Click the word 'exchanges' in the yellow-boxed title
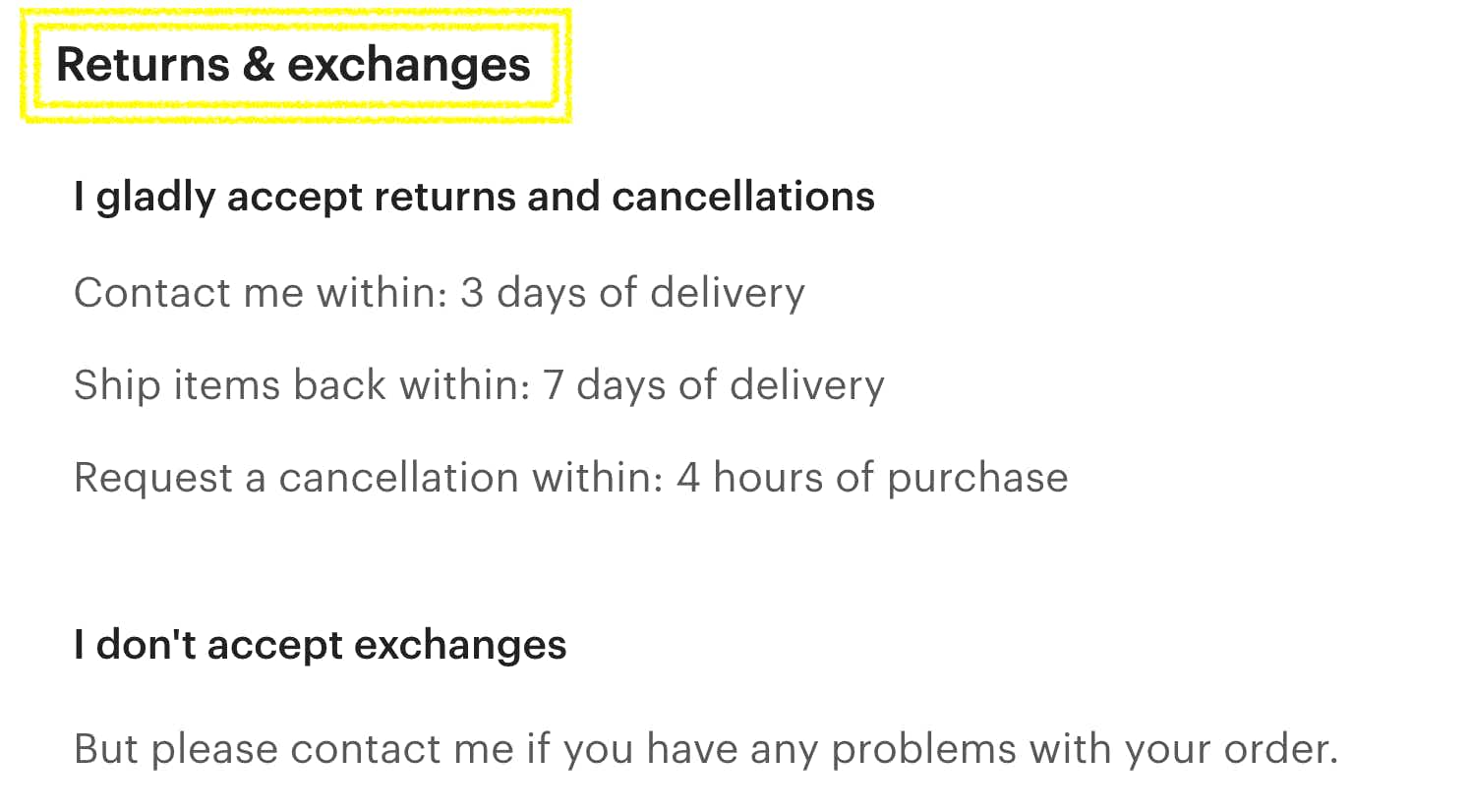Viewport: 1471px width, 812px height. [409, 65]
